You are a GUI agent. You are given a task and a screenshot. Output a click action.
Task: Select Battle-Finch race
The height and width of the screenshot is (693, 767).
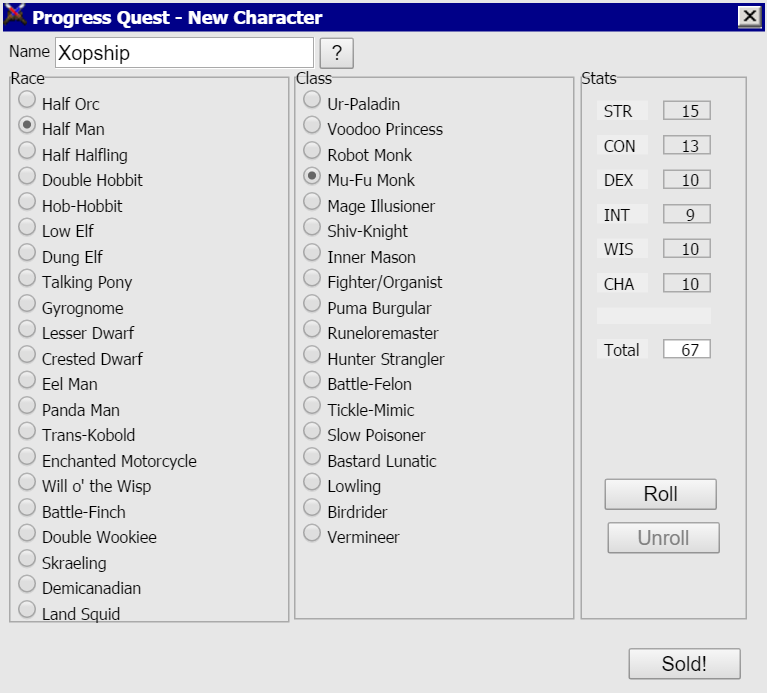(27, 508)
